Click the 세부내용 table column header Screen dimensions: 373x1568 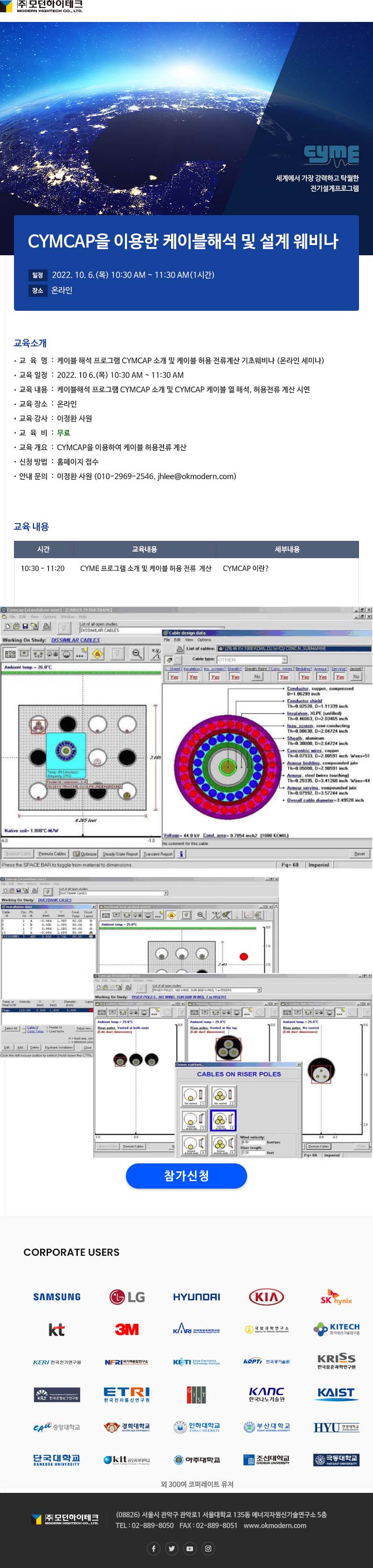(287, 549)
